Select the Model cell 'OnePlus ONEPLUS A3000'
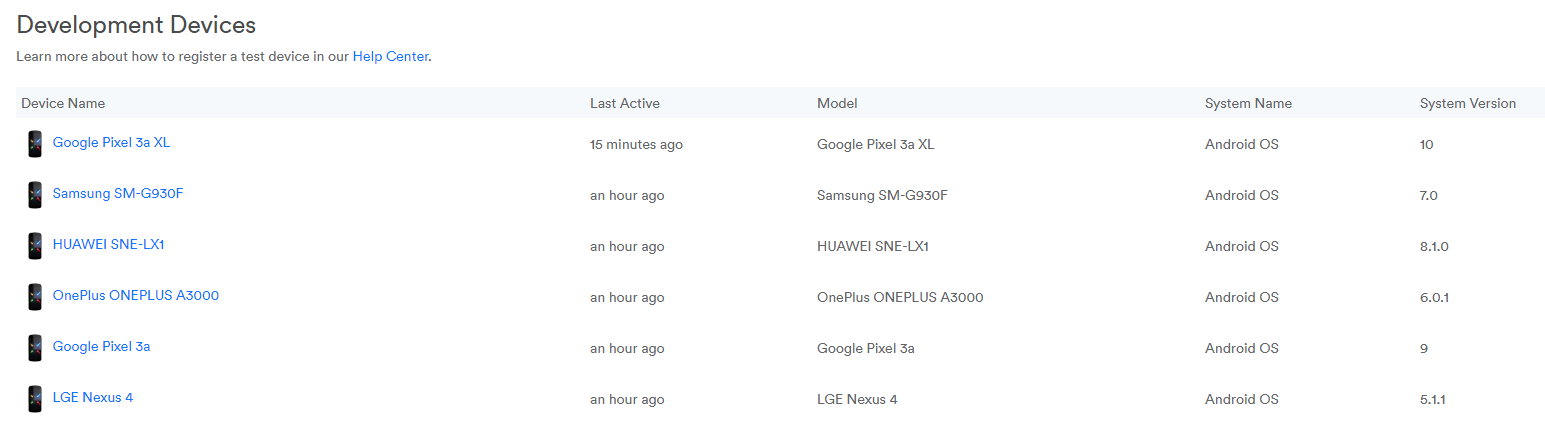Screen dimensions: 1545x425 click(x=900, y=297)
